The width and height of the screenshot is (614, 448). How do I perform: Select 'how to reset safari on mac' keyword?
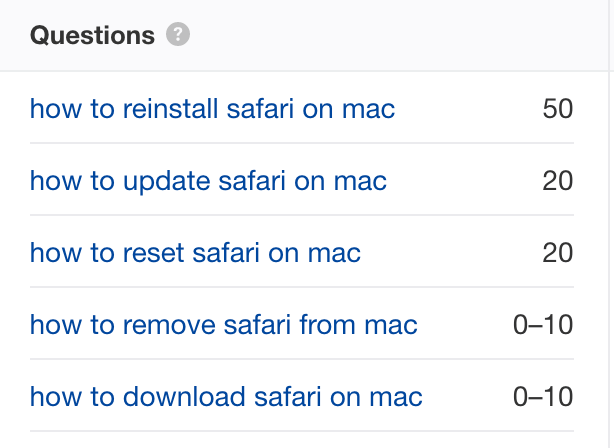195,253
